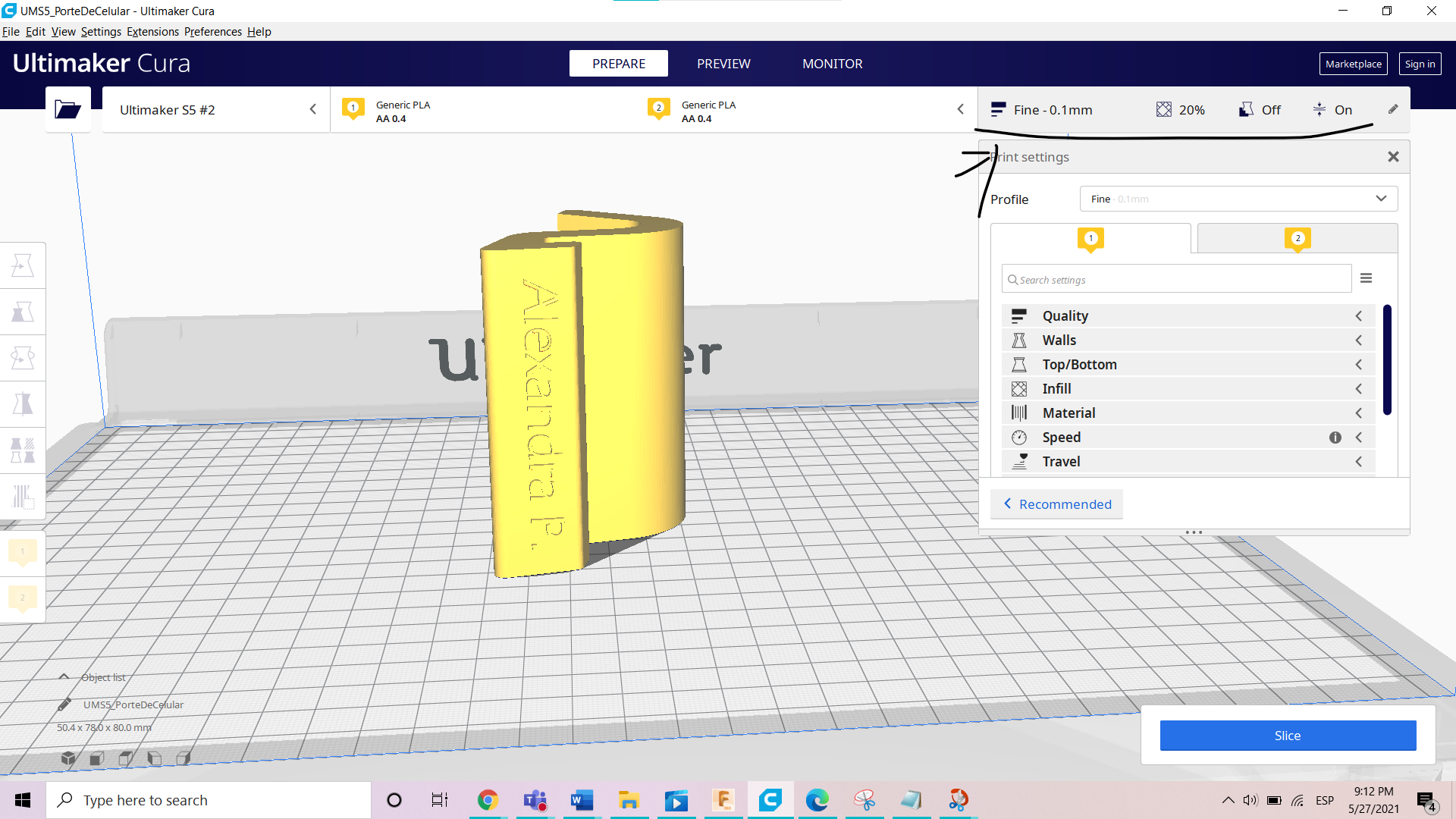The width and height of the screenshot is (1456, 819).
Task: Open file using the folder icon
Action: [x=67, y=110]
